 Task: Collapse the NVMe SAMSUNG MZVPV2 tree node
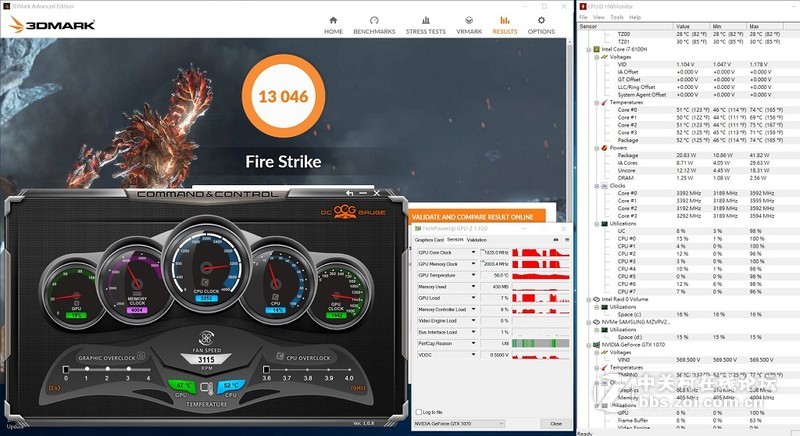588,322
